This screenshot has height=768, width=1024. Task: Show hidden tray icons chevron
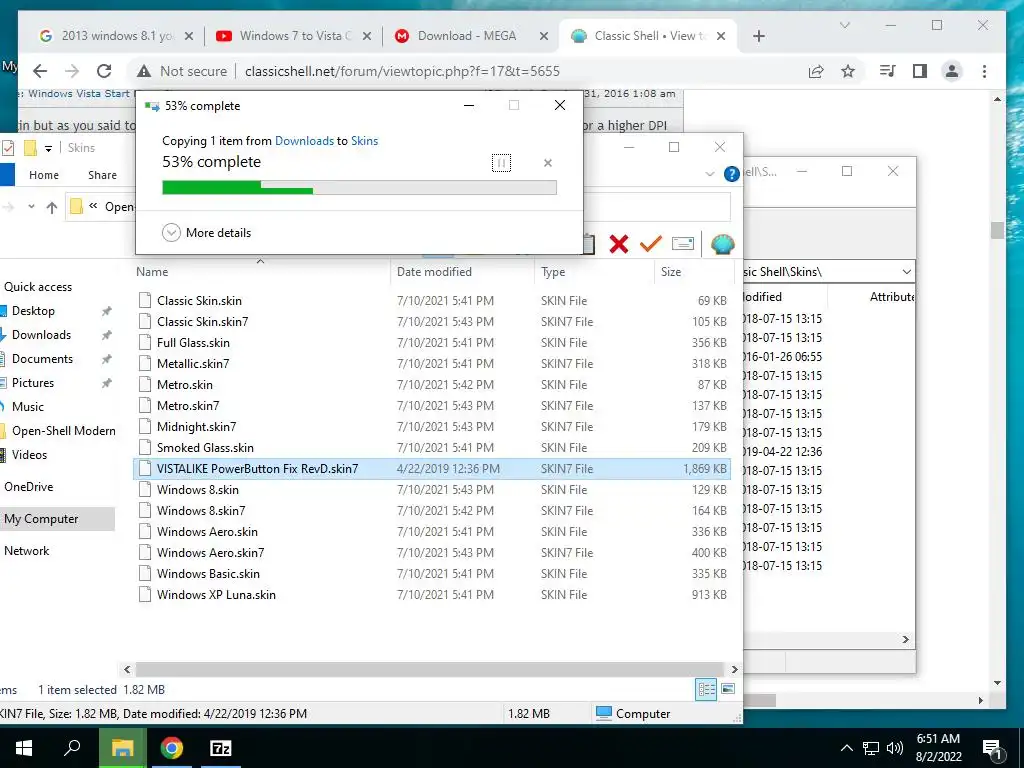(x=846, y=748)
